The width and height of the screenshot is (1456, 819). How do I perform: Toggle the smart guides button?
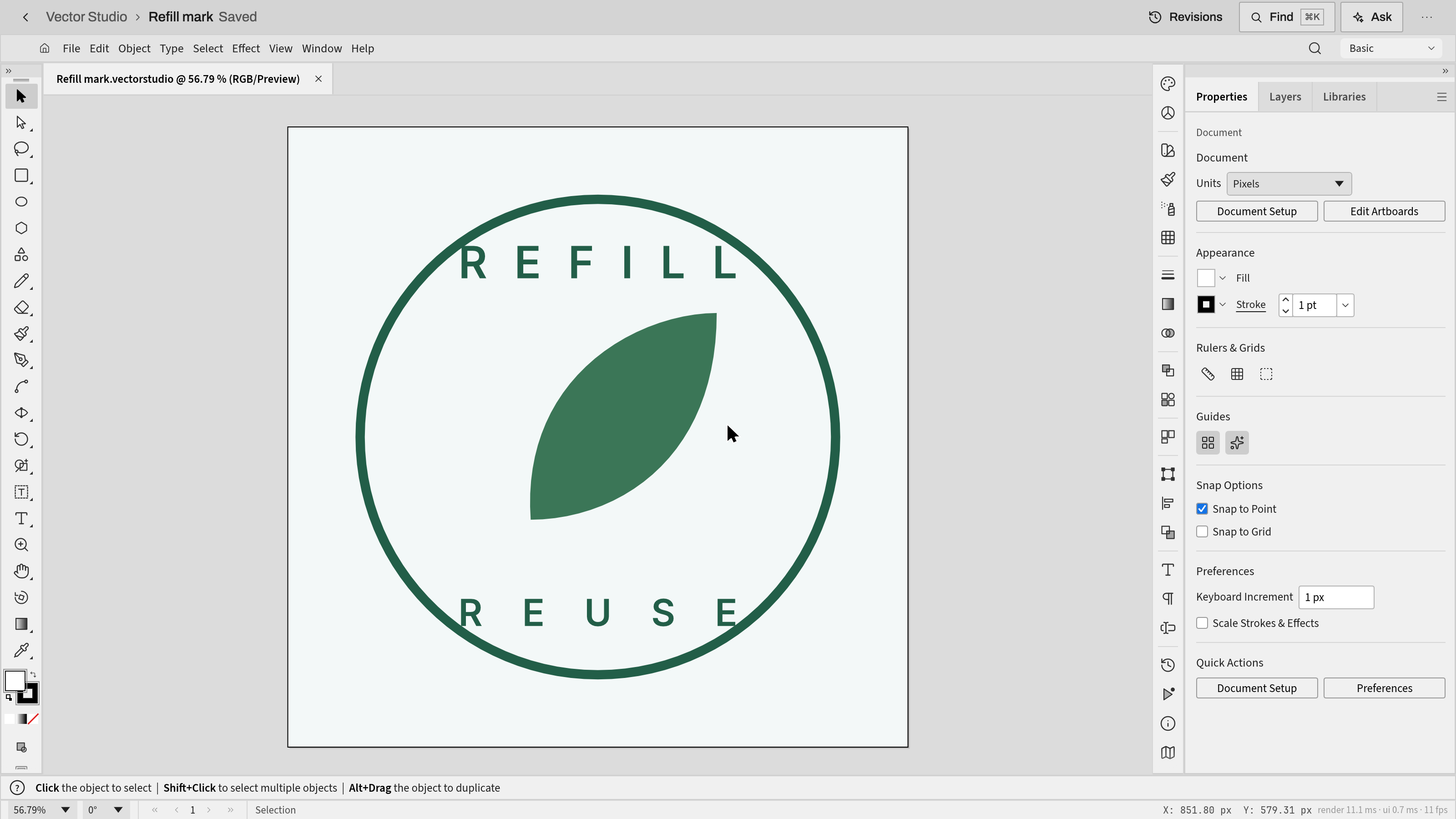[1237, 443]
